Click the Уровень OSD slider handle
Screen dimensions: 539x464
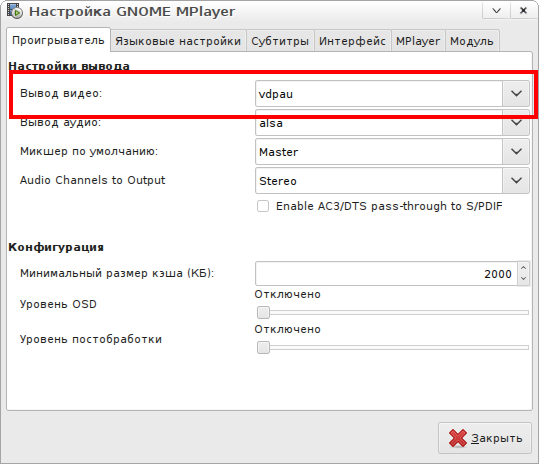264,312
